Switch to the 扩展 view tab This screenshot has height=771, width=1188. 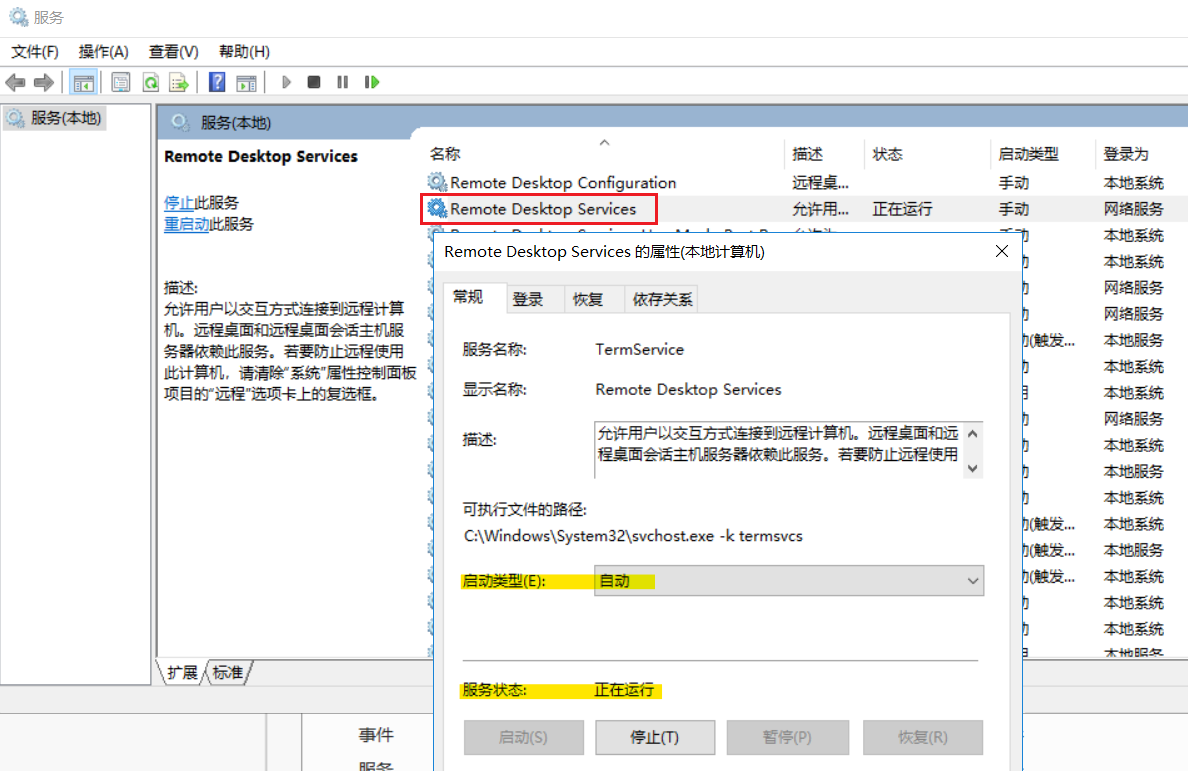pos(182,673)
